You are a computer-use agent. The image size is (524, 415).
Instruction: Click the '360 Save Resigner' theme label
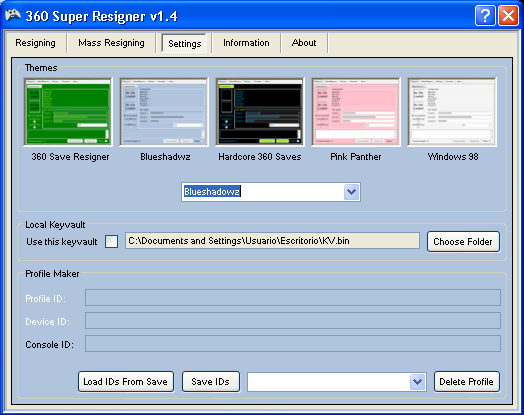(x=71, y=157)
